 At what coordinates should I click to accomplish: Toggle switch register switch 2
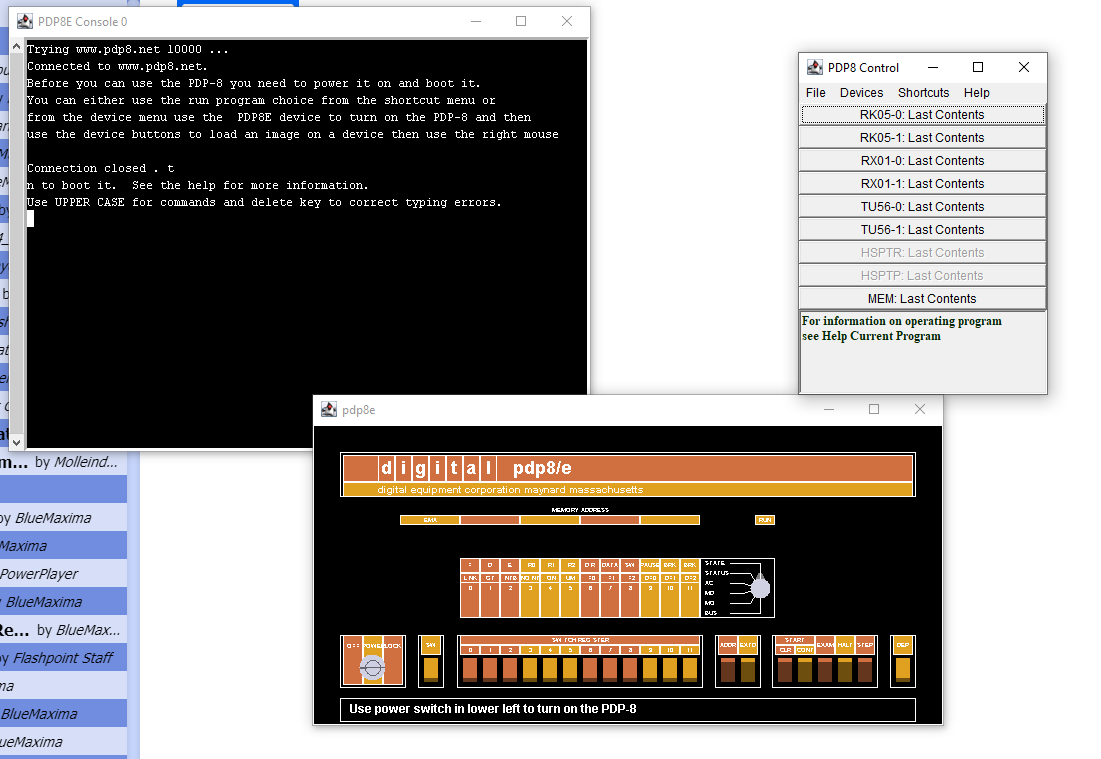[x=510, y=668]
